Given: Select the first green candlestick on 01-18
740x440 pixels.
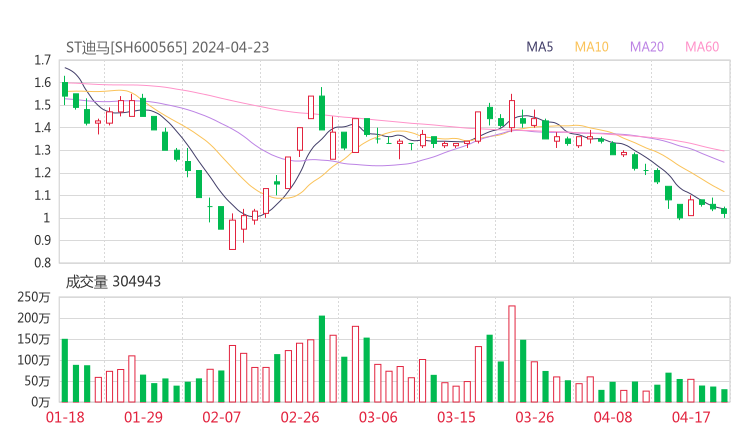Looking at the screenshot, I should point(65,90).
